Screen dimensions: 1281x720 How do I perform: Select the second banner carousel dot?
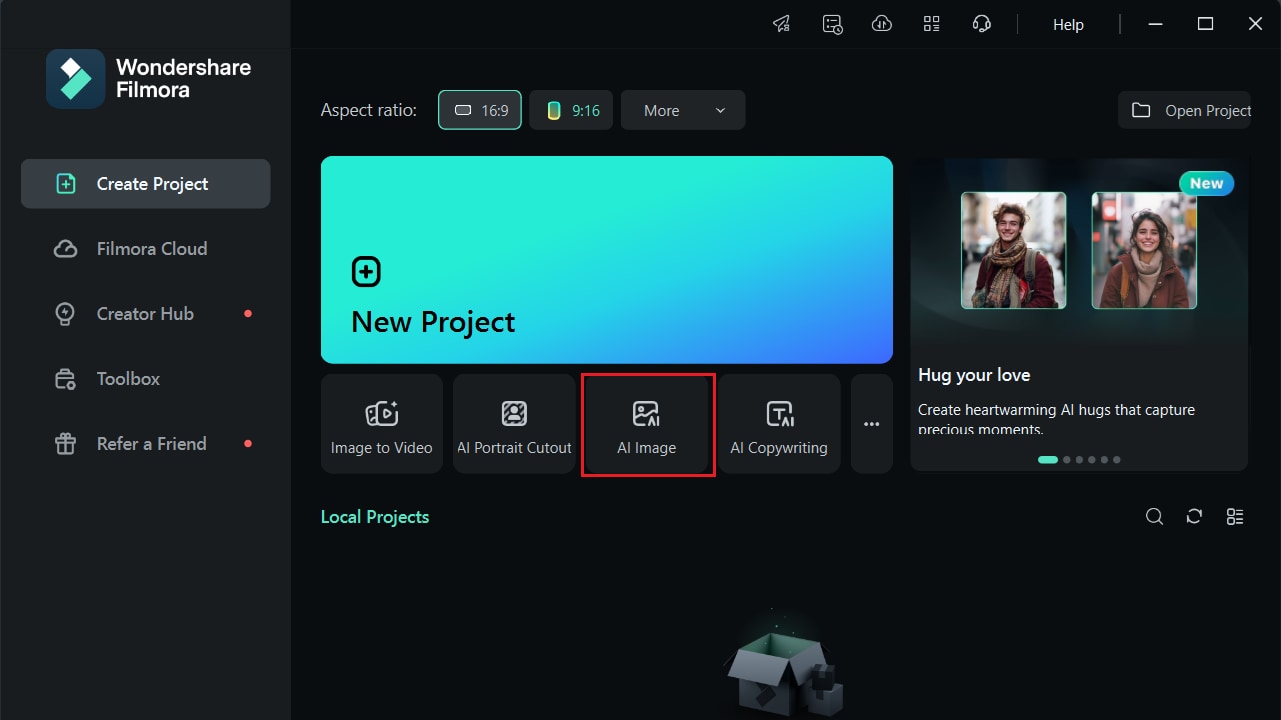(1067, 460)
